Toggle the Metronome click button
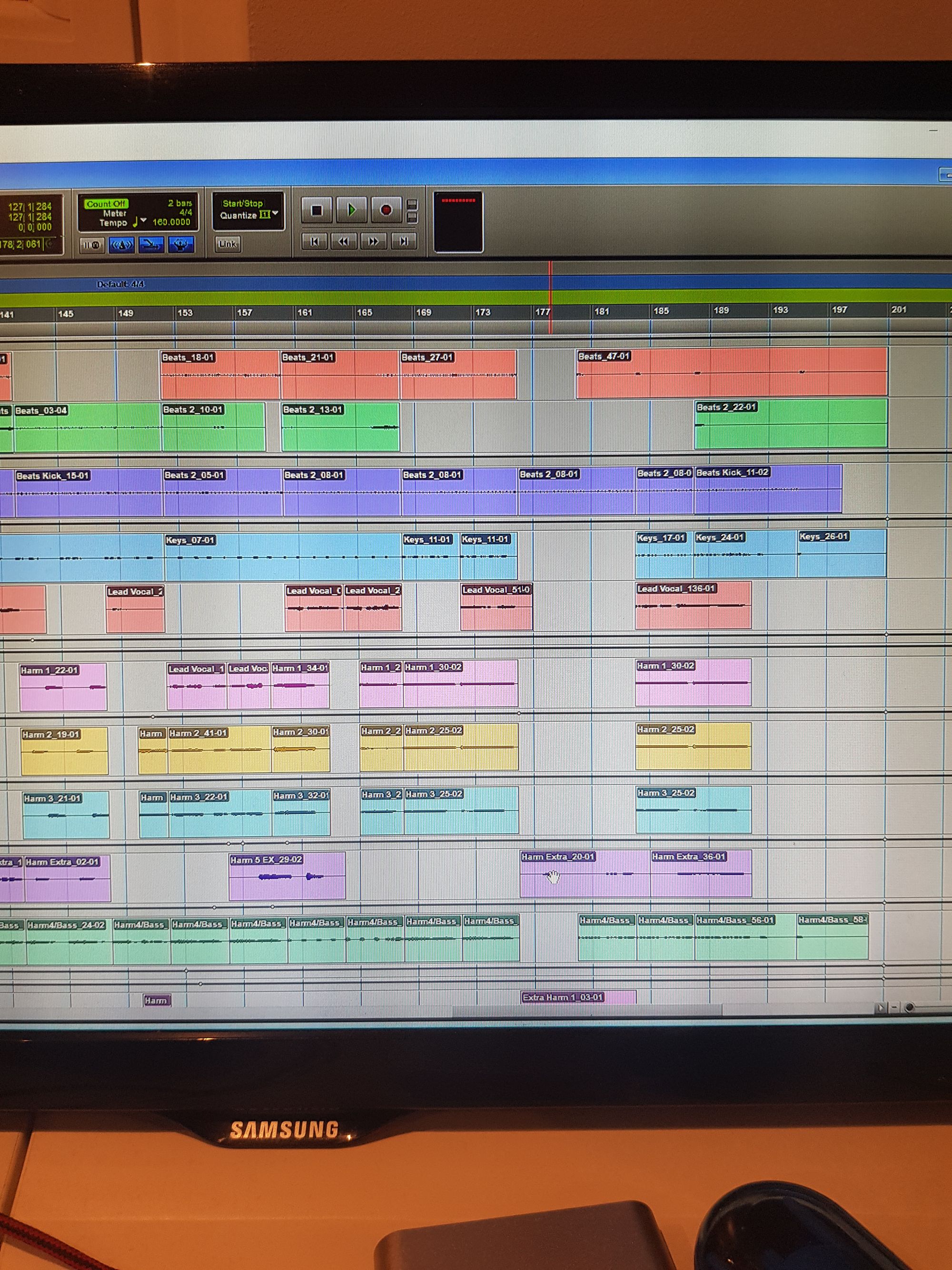The image size is (952, 1270). coord(122,245)
